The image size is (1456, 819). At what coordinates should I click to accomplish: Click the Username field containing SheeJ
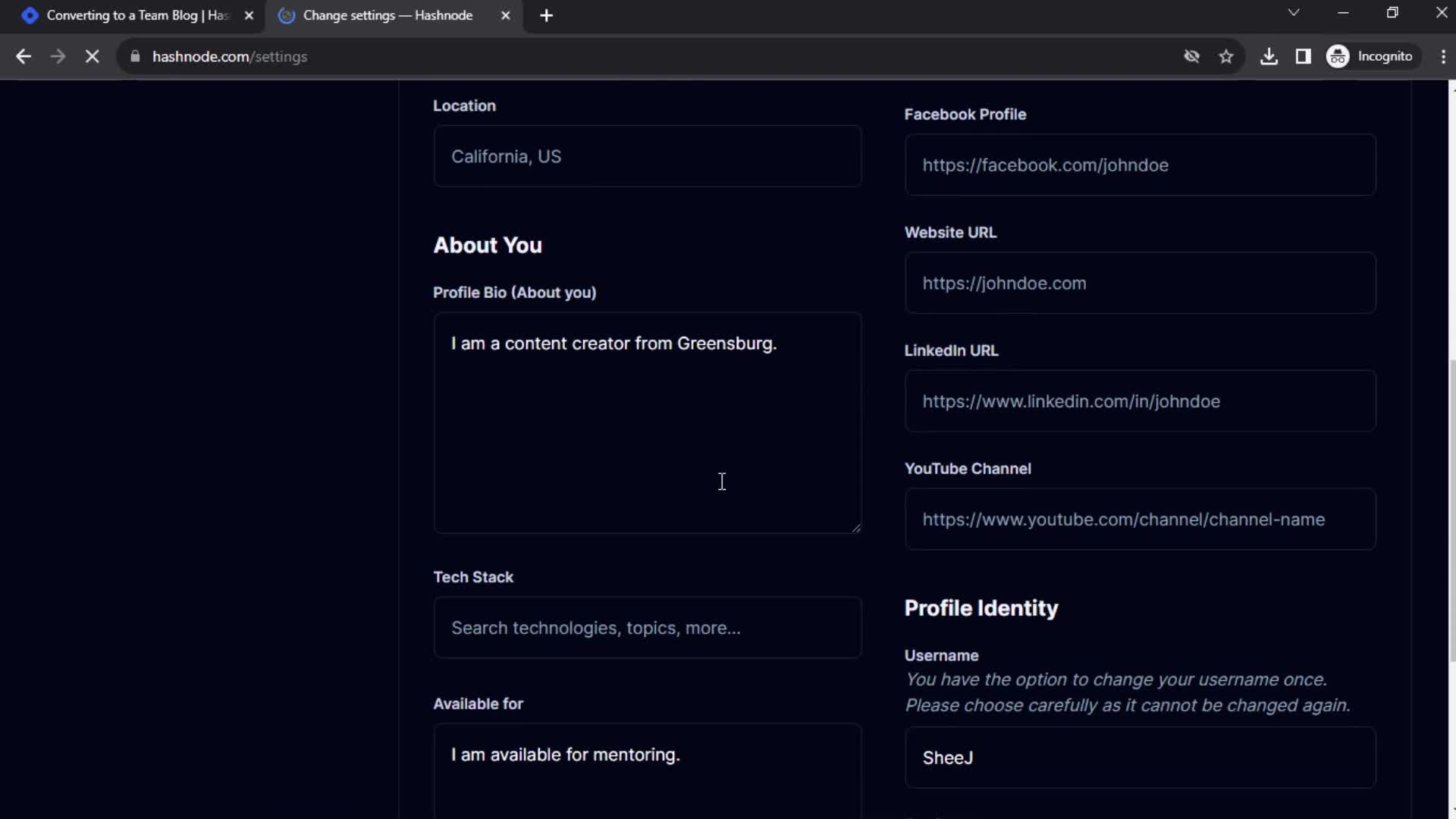point(1140,758)
